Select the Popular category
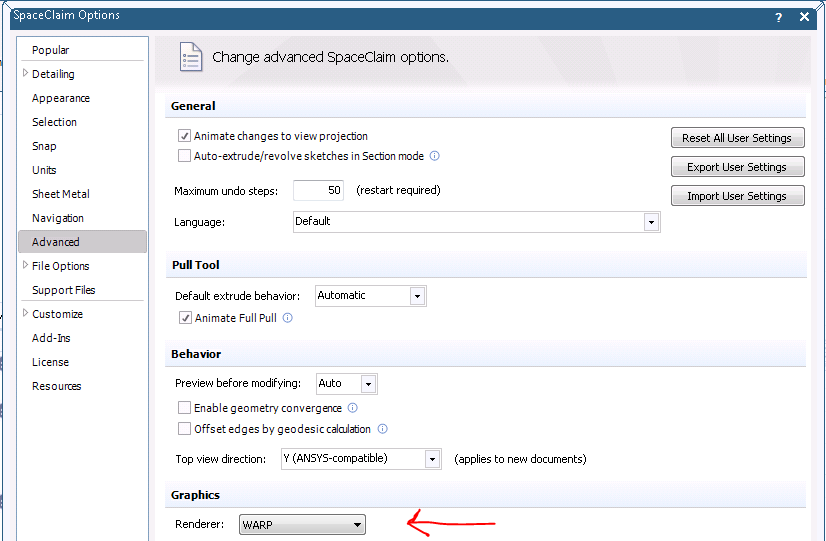Image resolution: width=826 pixels, height=541 pixels. (51, 50)
